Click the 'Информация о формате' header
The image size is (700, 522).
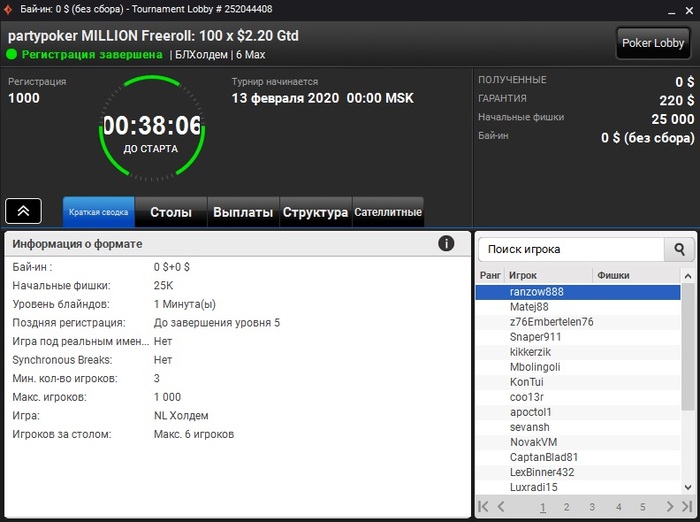[x=77, y=244]
